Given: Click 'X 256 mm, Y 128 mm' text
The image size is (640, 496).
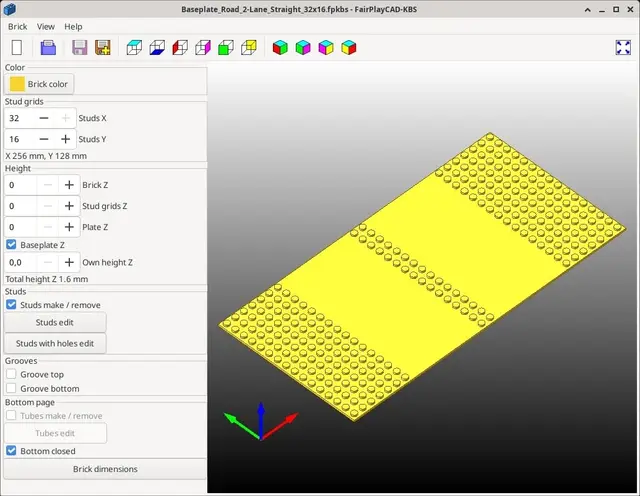Looking at the screenshot, I should pos(46,156).
